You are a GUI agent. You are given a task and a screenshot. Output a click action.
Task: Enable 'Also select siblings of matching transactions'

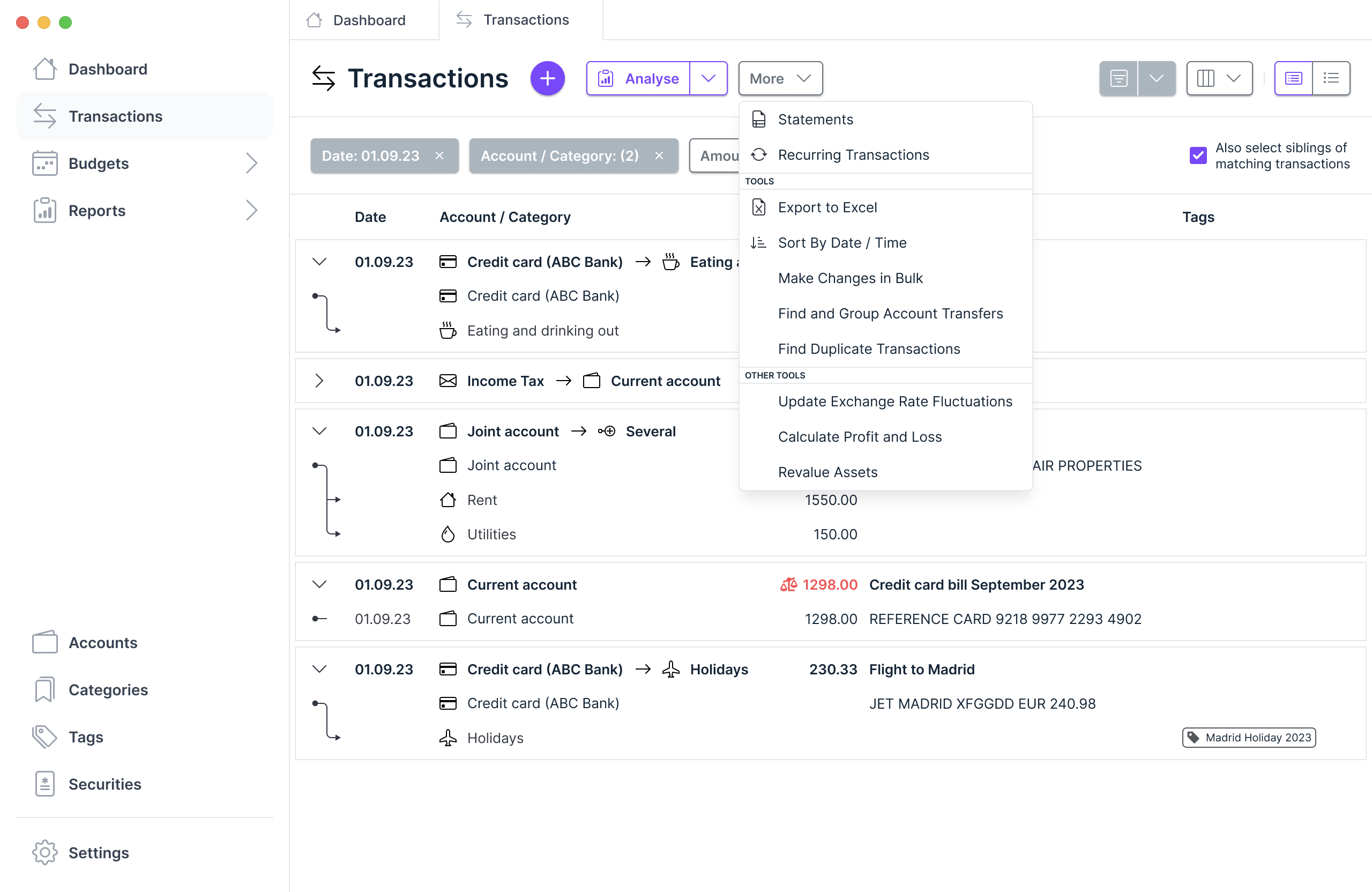(x=1198, y=155)
